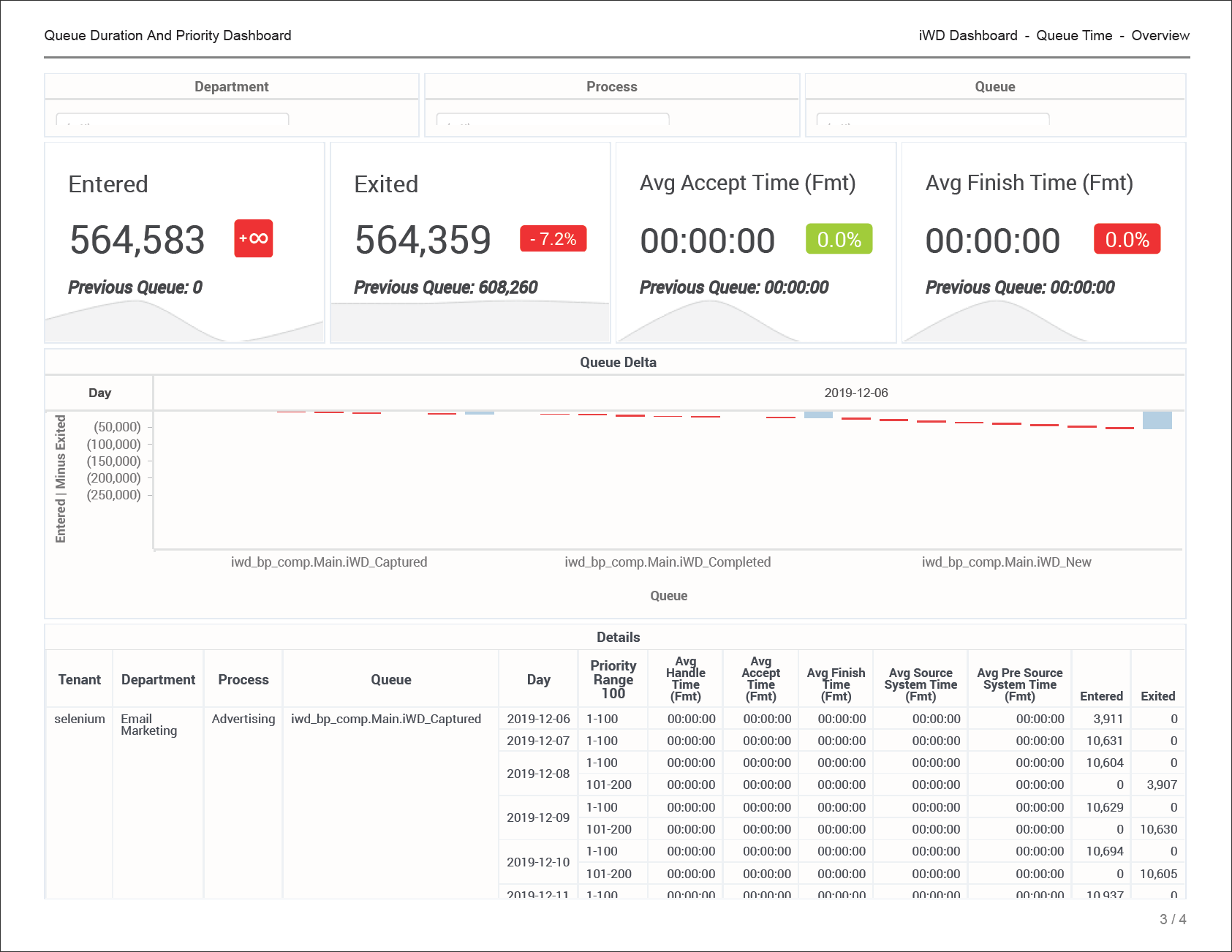Click the green 0.0% badge for Avg Accept Time
The width and height of the screenshot is (1232, 952).
(839, 239)
